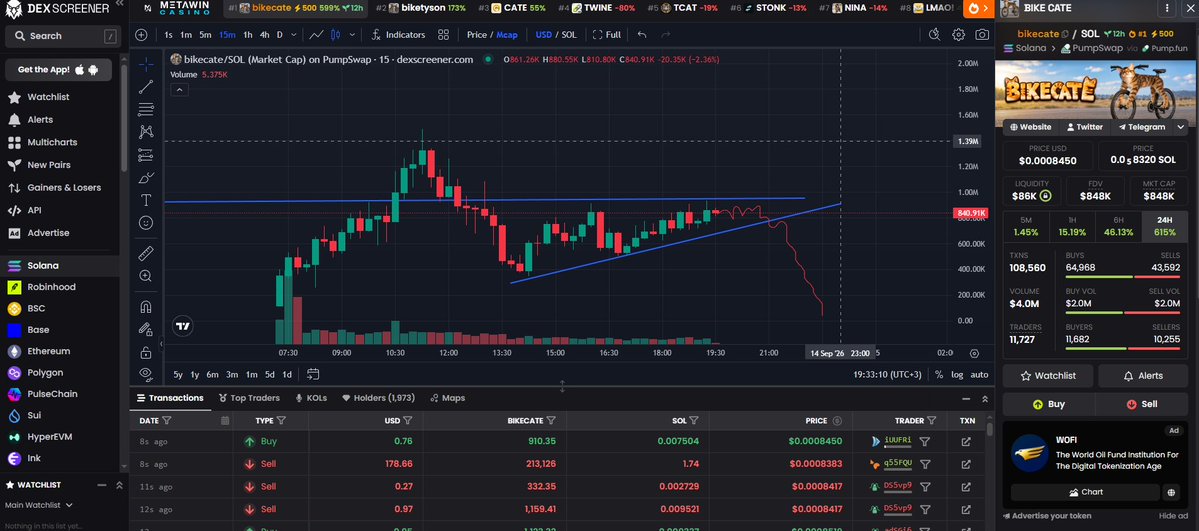Screen dimensions: 1199x531
Task: Open Gainers & Losers page
Action: (63, 187)
